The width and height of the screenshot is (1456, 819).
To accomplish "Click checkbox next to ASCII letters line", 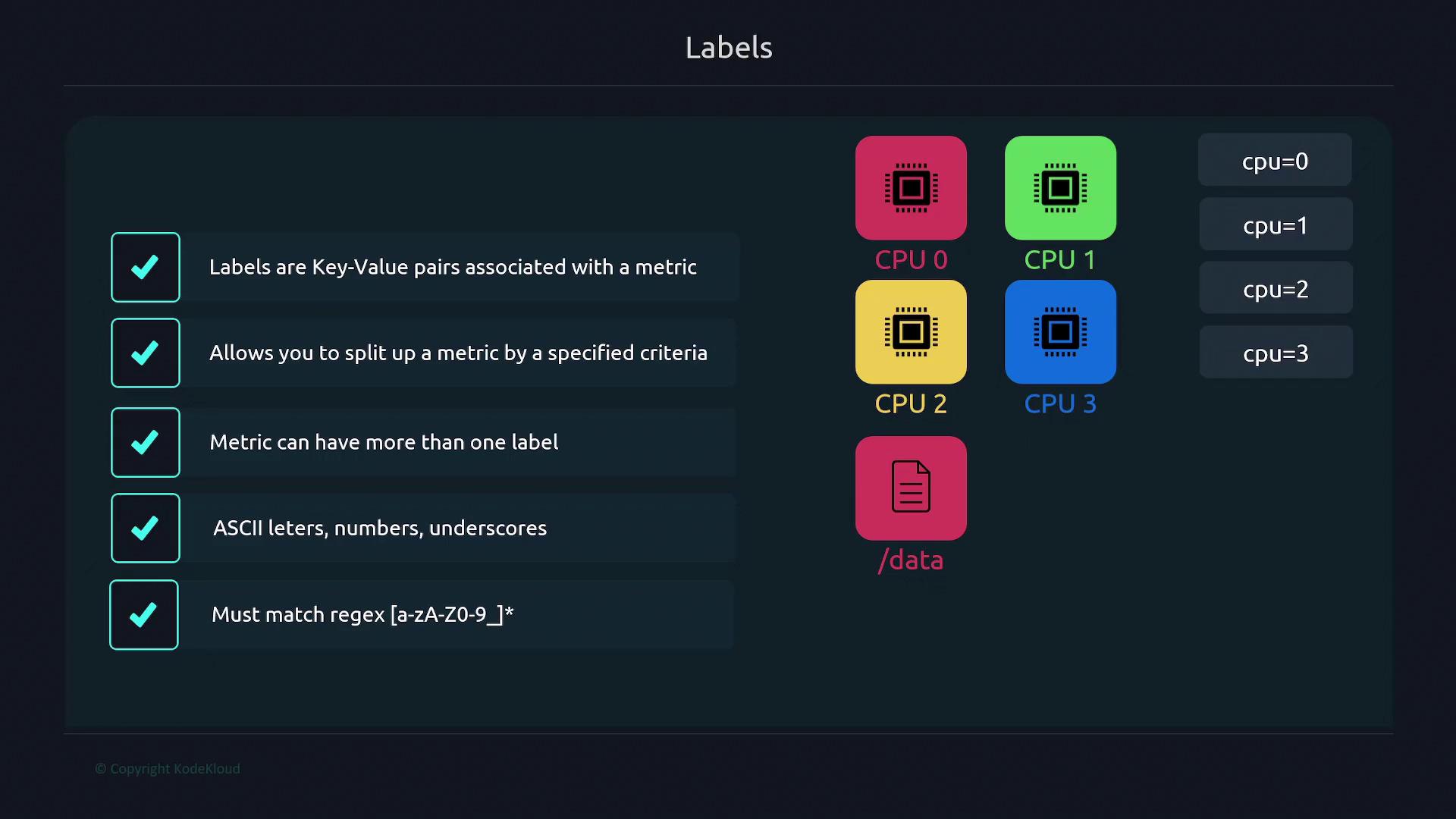I will coord(145,528).
